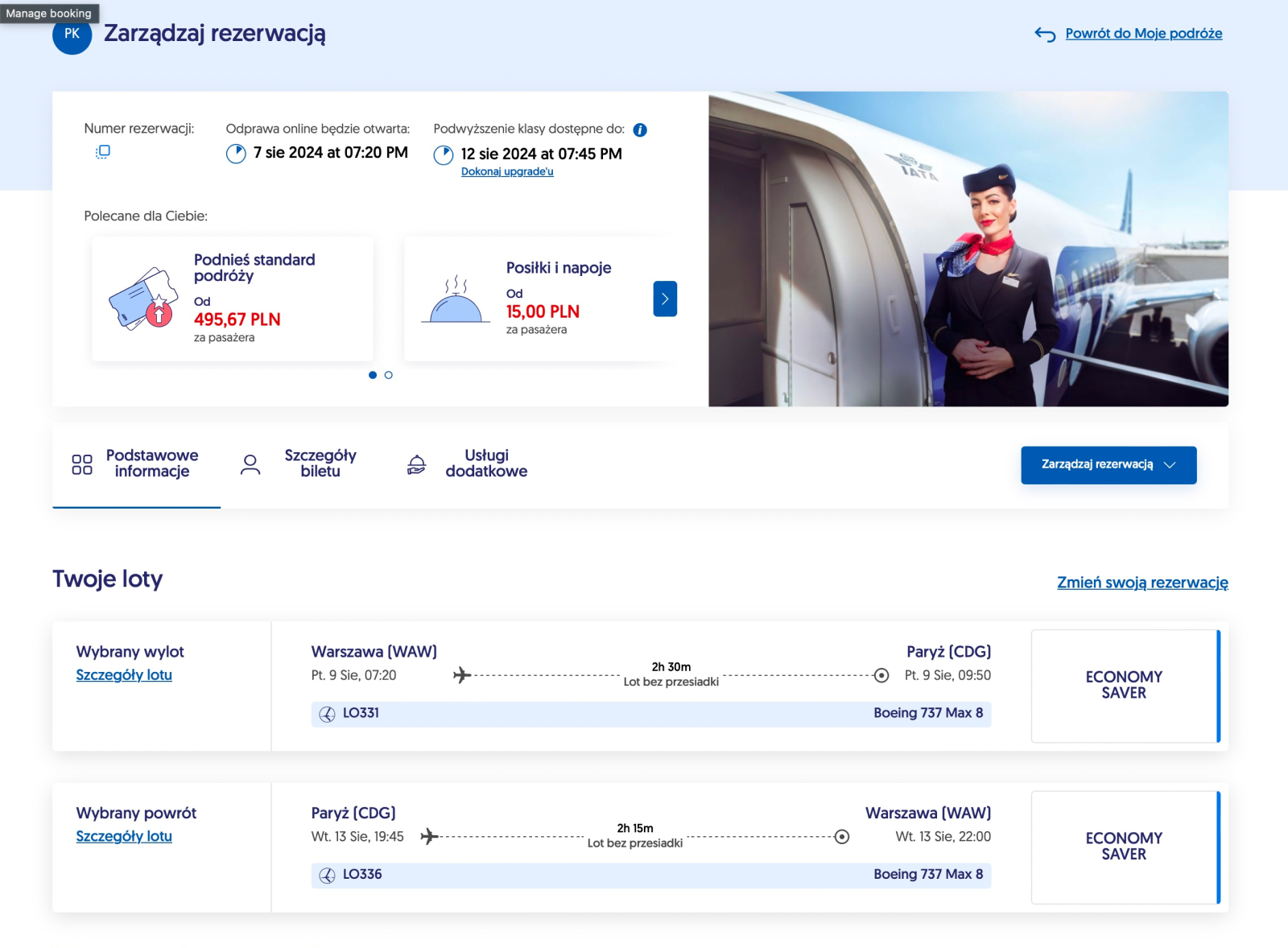Select the Economy Saver card for return flight
The image size is (1288, 948).
click(1125, 847)
